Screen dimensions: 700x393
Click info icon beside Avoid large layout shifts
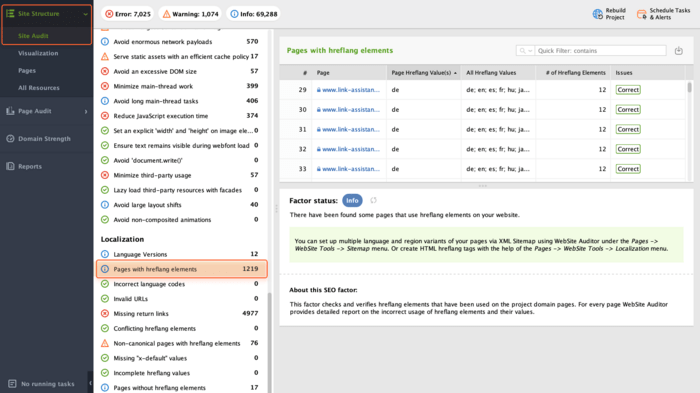105,205
